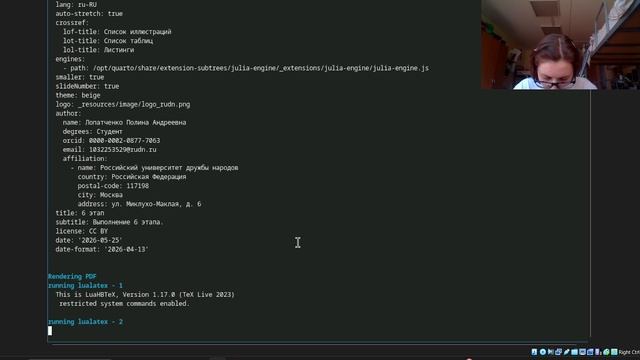Click the 'license: CC BY' line
This screenshot has width=640, height=360.
82,231
